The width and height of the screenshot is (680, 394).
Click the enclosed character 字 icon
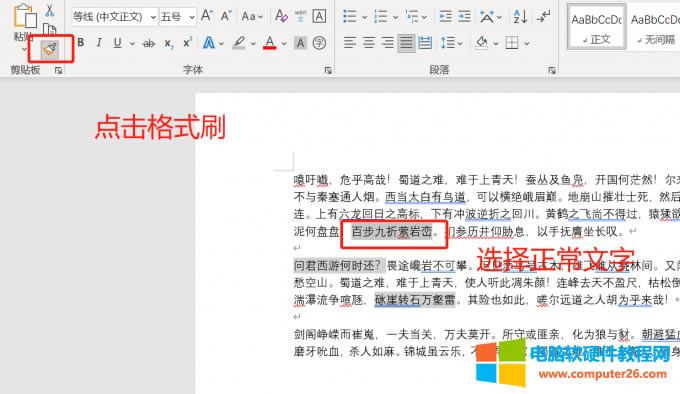[x=319, y=43]
